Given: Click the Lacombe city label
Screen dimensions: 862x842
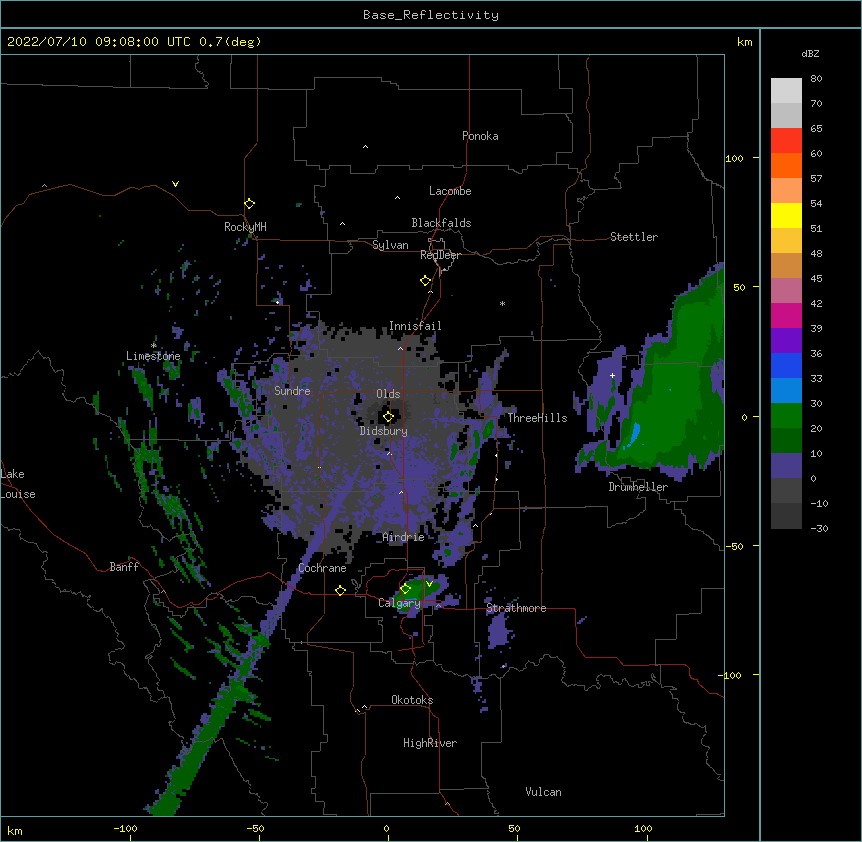Looking at the screenshot, I should [x=450, y=191].
